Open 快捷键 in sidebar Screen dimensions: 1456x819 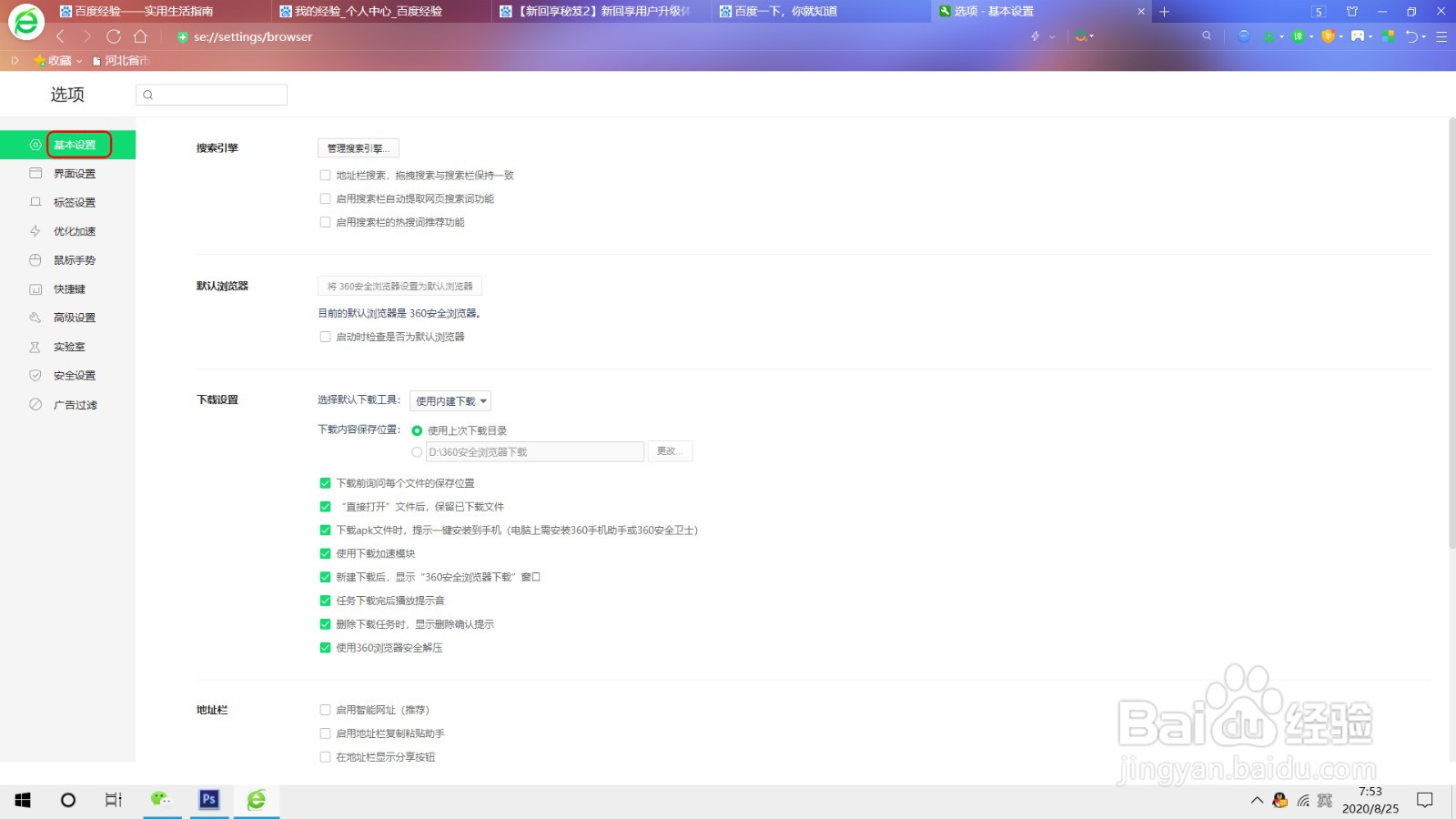tap(67, 289)
